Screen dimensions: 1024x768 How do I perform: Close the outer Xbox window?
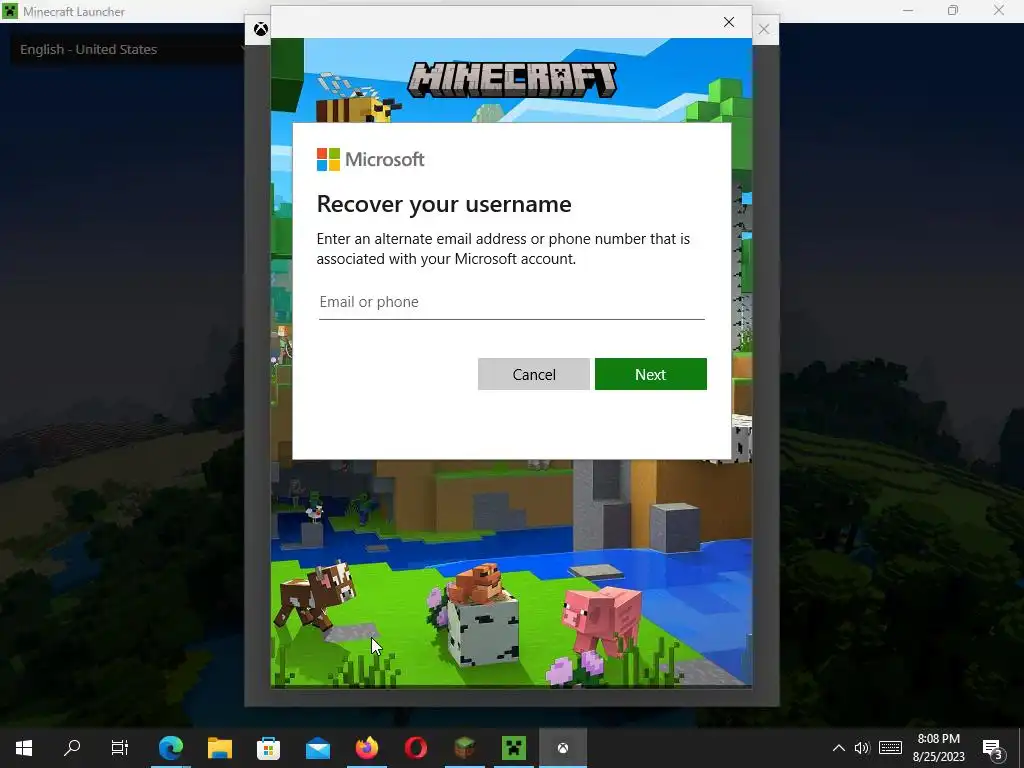click(x=763, y=29)
